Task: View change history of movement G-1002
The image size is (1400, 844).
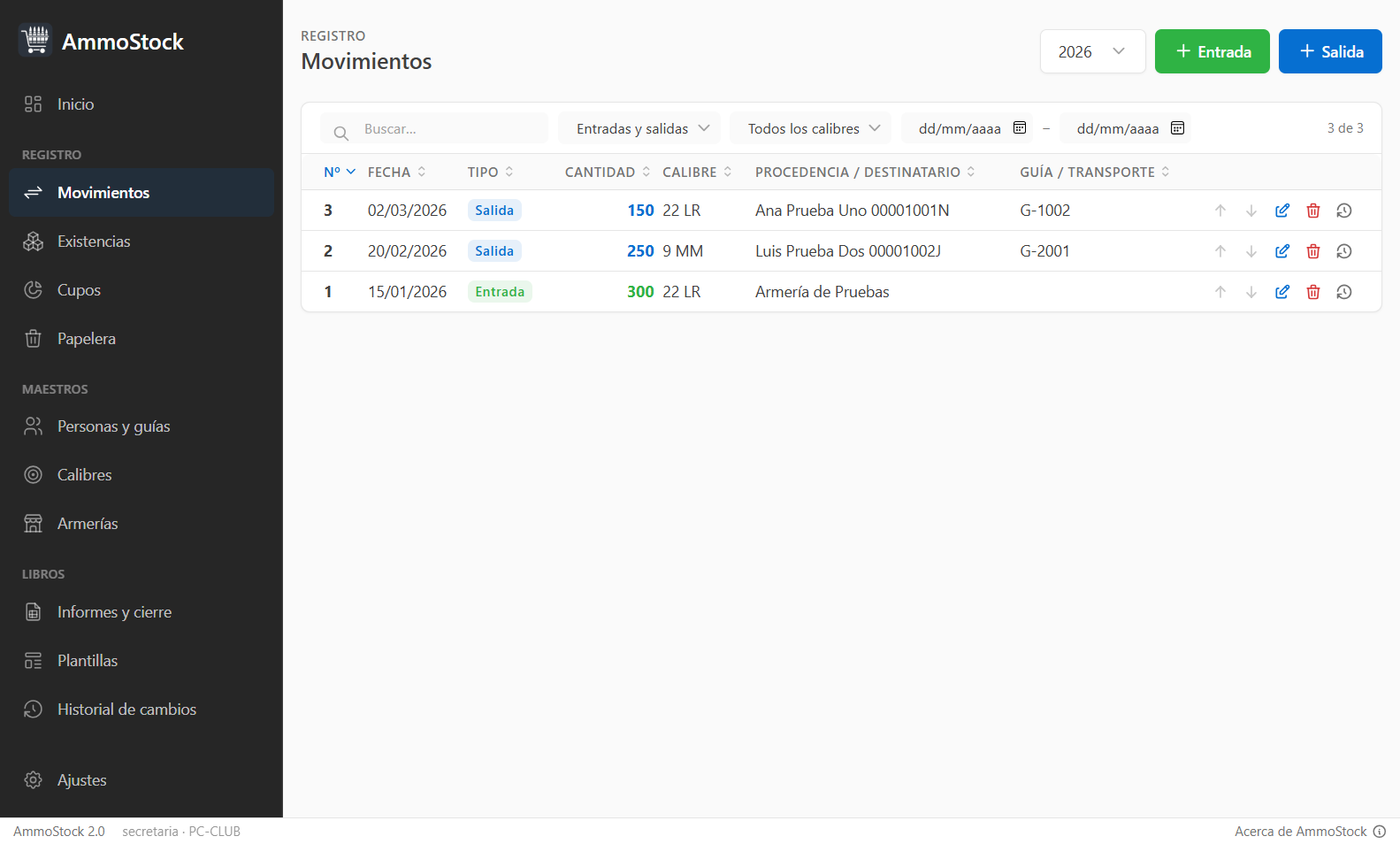Action: [1344, 211]
